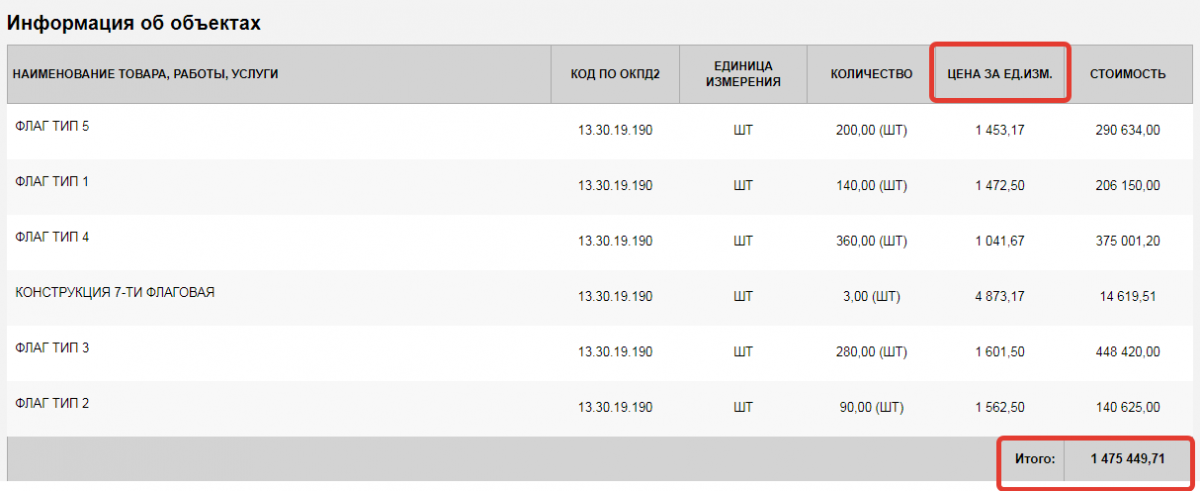Click the 'Единица измерения' column header

(742, 74)
